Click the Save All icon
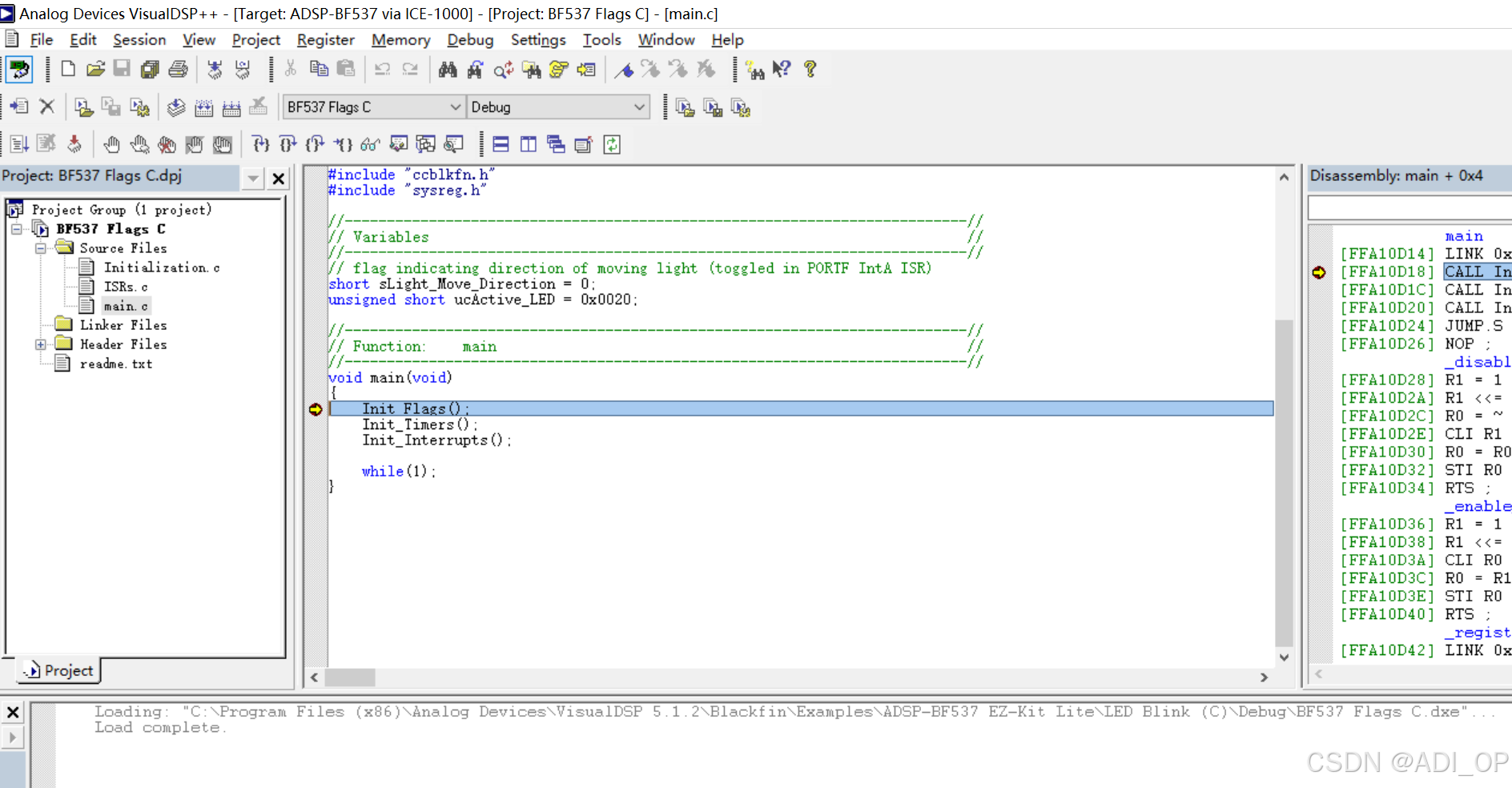 pyautogui.click(x=150, y=70)
